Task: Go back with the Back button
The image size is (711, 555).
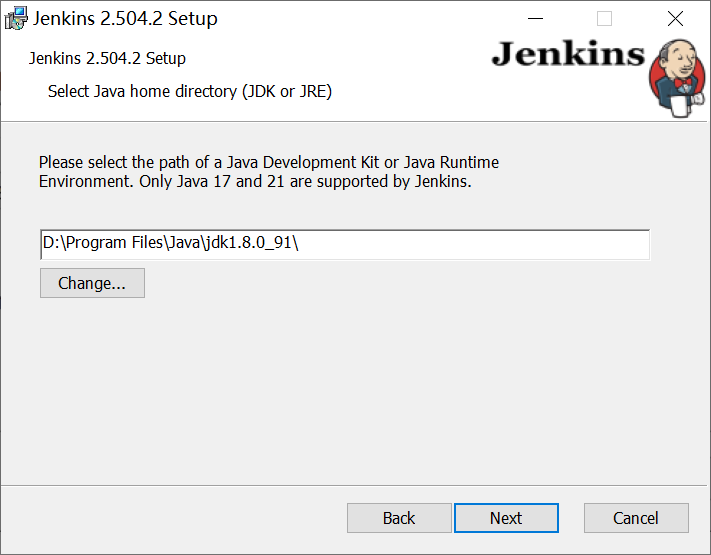Action: 399,518
